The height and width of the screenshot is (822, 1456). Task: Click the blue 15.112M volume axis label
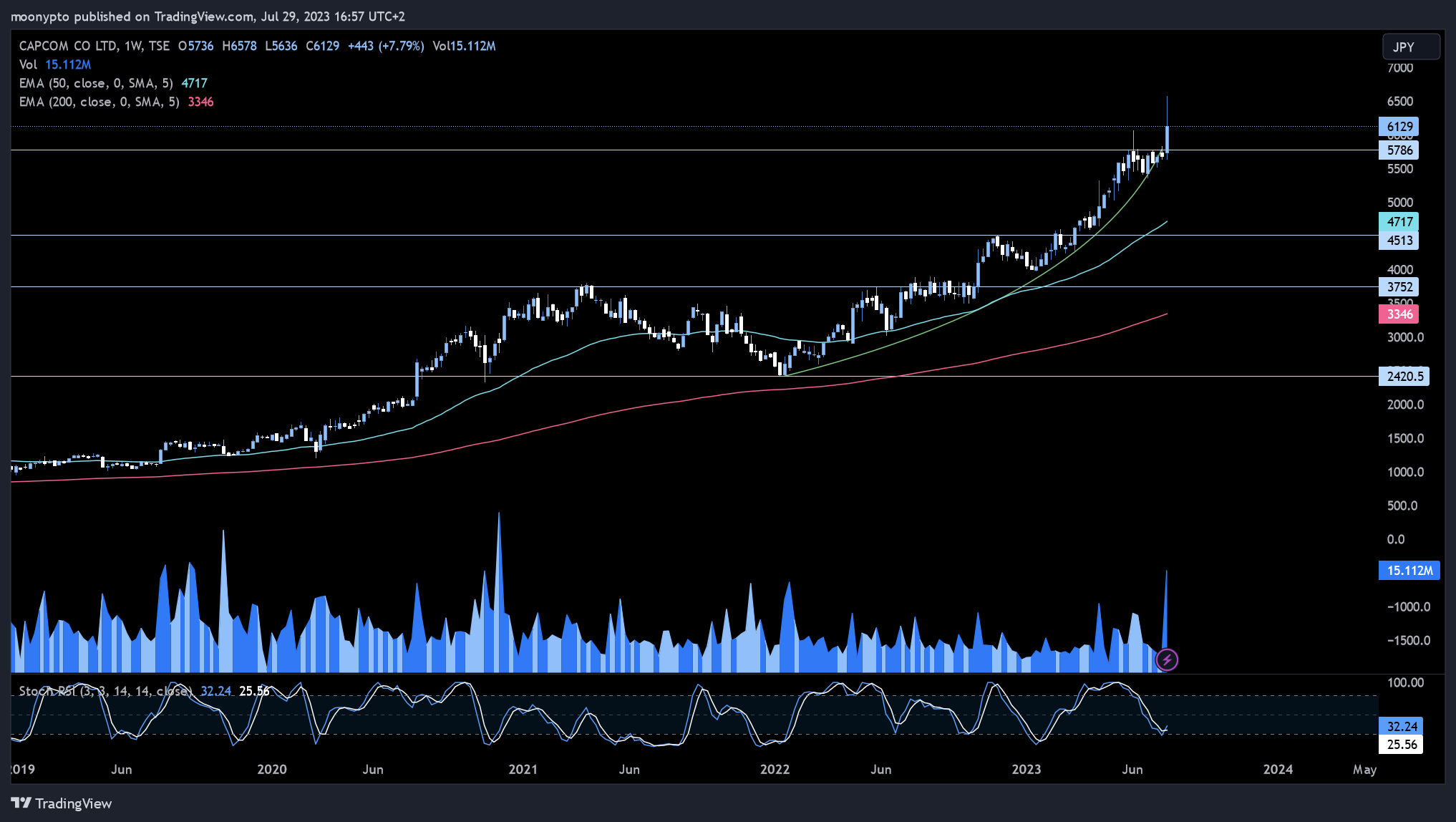coord(1409,571)
